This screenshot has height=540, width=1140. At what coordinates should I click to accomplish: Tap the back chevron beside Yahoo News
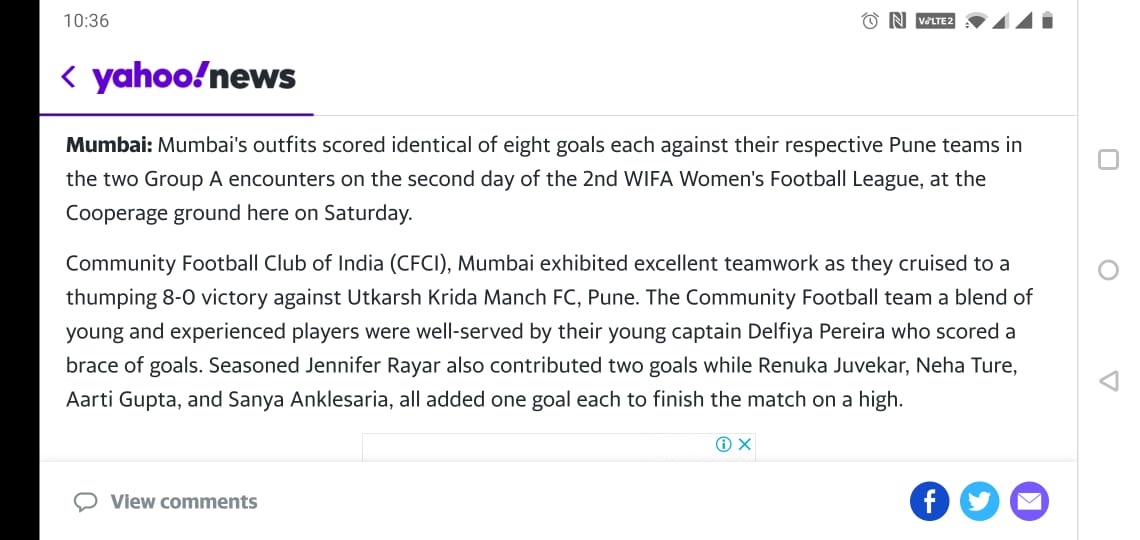click(x=68, y=77)
